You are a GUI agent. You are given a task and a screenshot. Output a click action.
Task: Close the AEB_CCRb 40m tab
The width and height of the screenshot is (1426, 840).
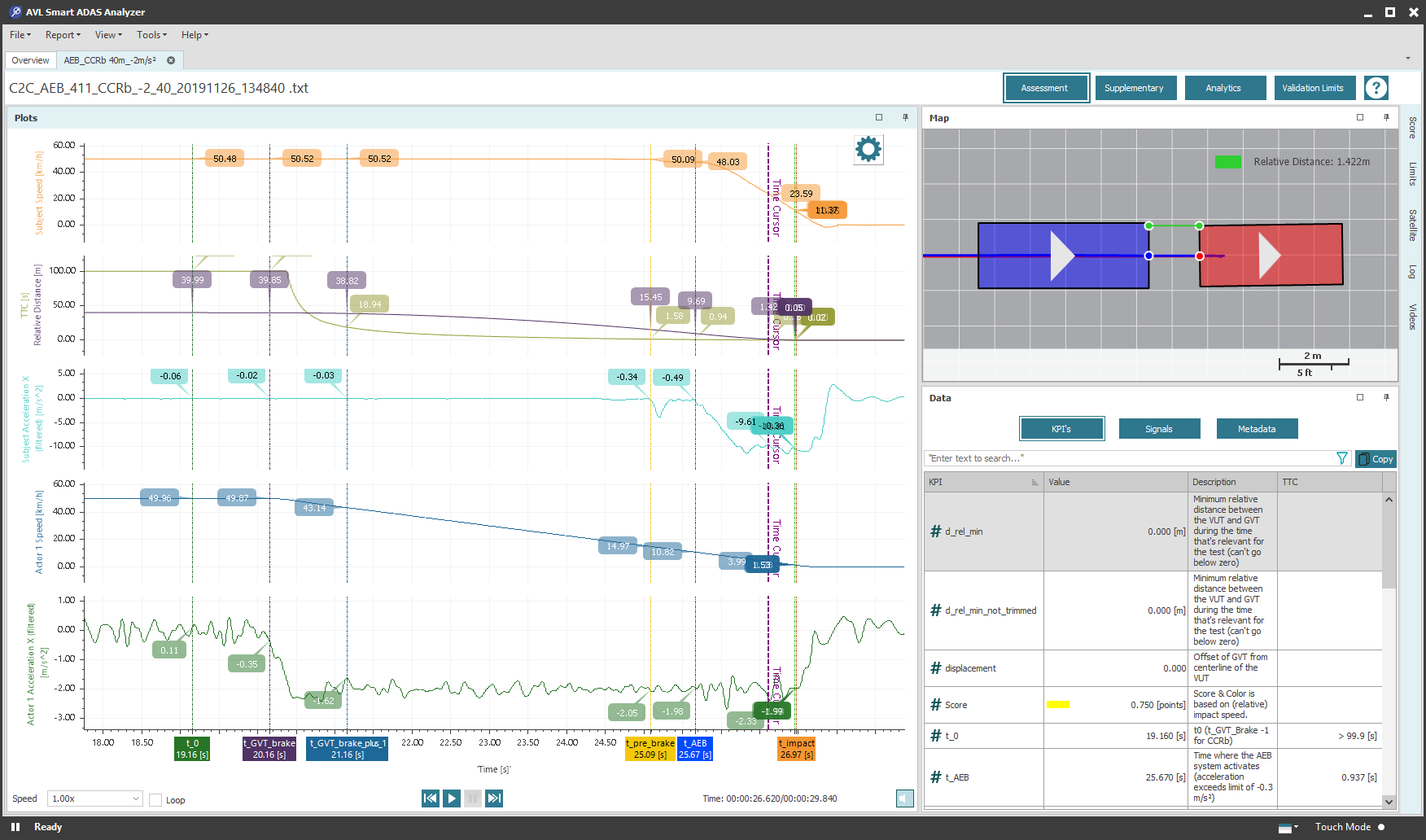[x=171, y=60]
